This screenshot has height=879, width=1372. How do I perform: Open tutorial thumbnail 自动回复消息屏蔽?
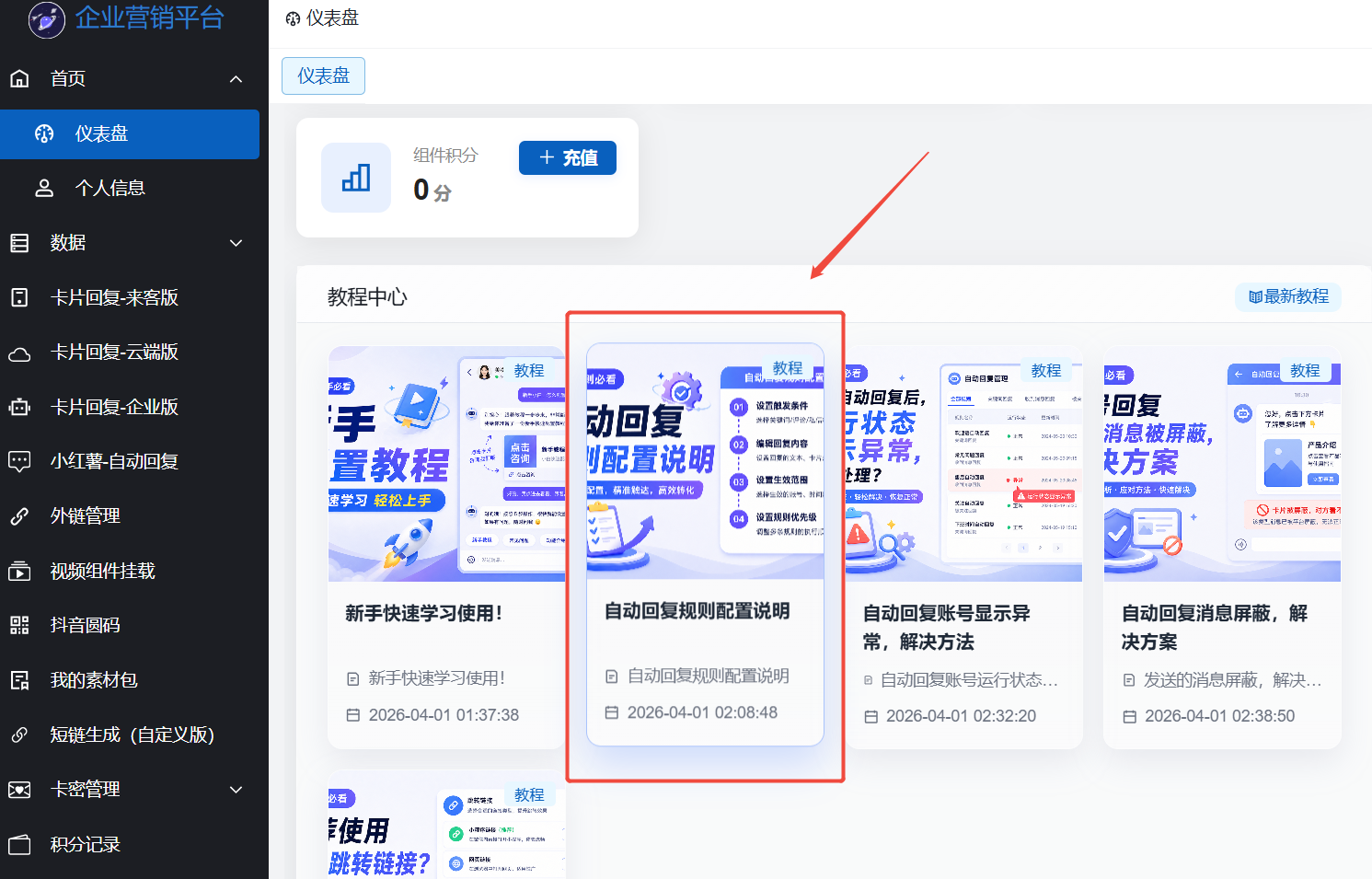pos(1222,464)
